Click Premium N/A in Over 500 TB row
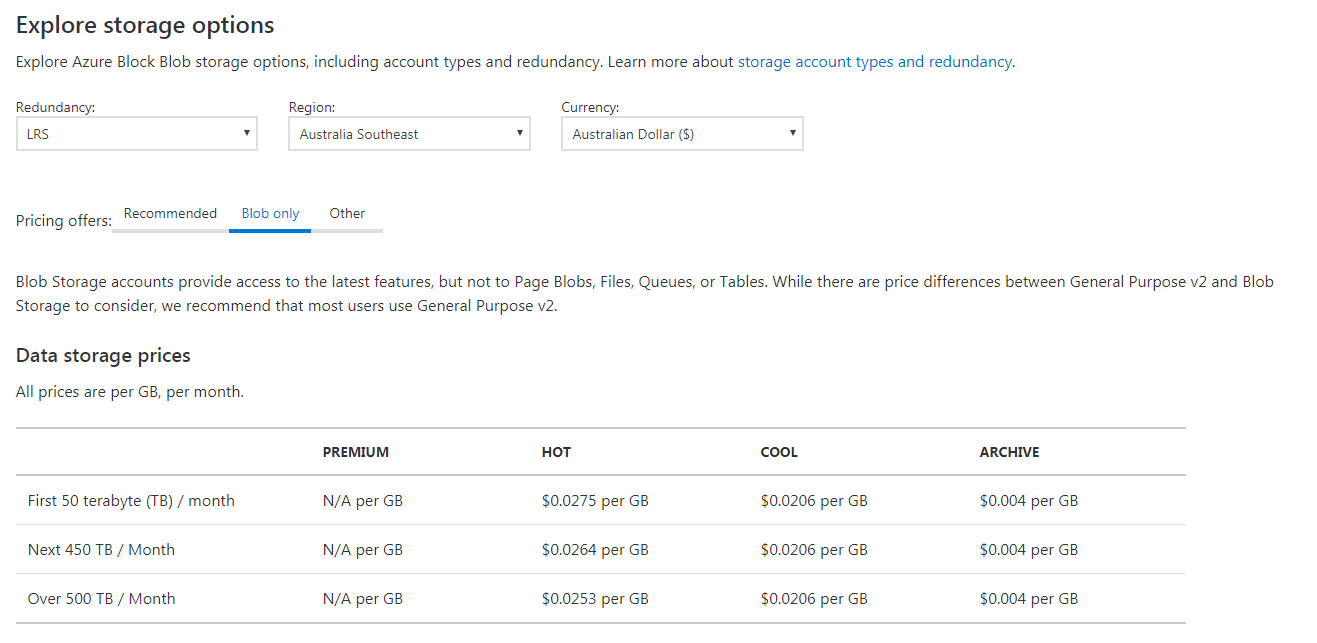The width and height of the screenshot is (1317, 643). [x=363, y=599]
